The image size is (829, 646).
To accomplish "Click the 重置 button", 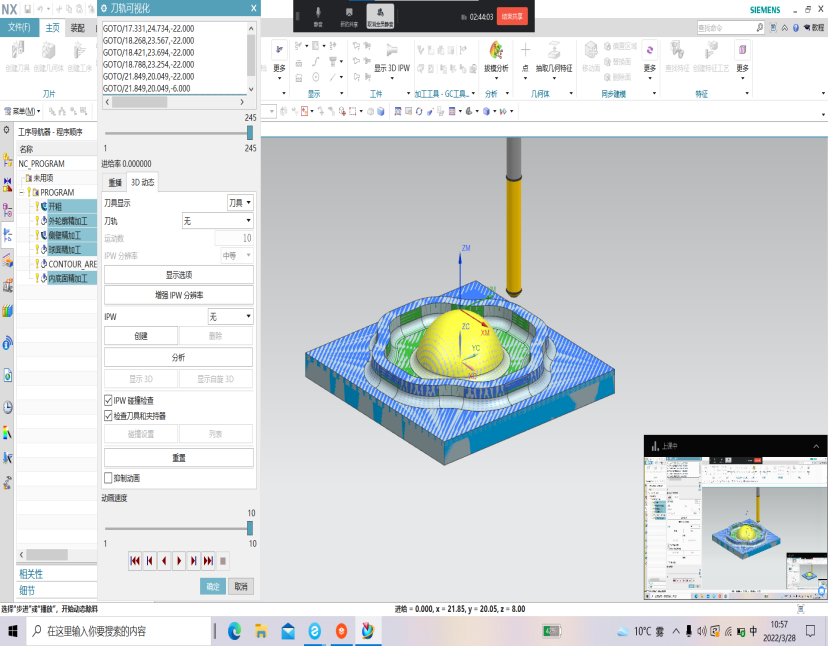I will point(179,457).
